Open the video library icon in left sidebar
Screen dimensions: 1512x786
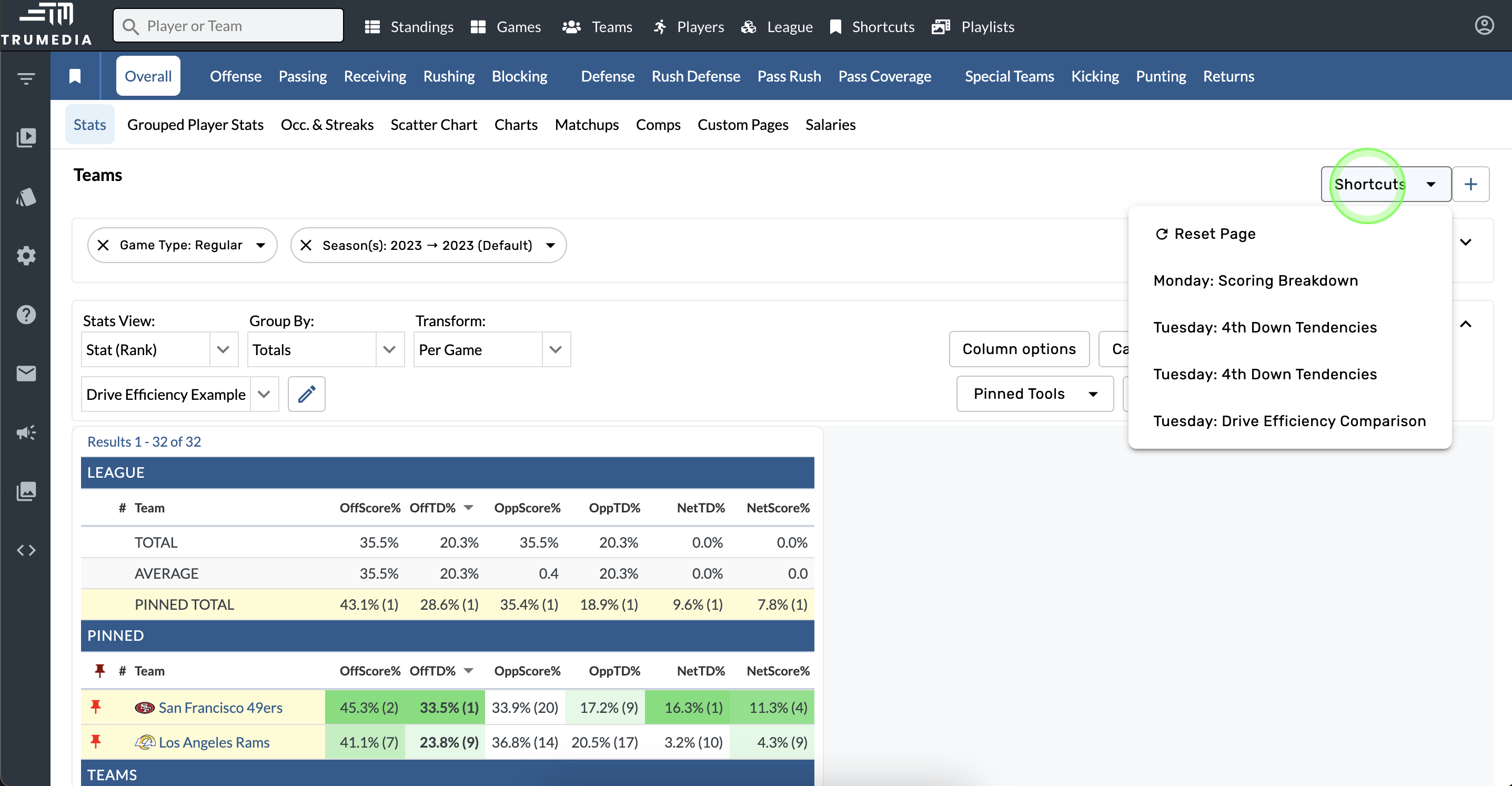26,137
